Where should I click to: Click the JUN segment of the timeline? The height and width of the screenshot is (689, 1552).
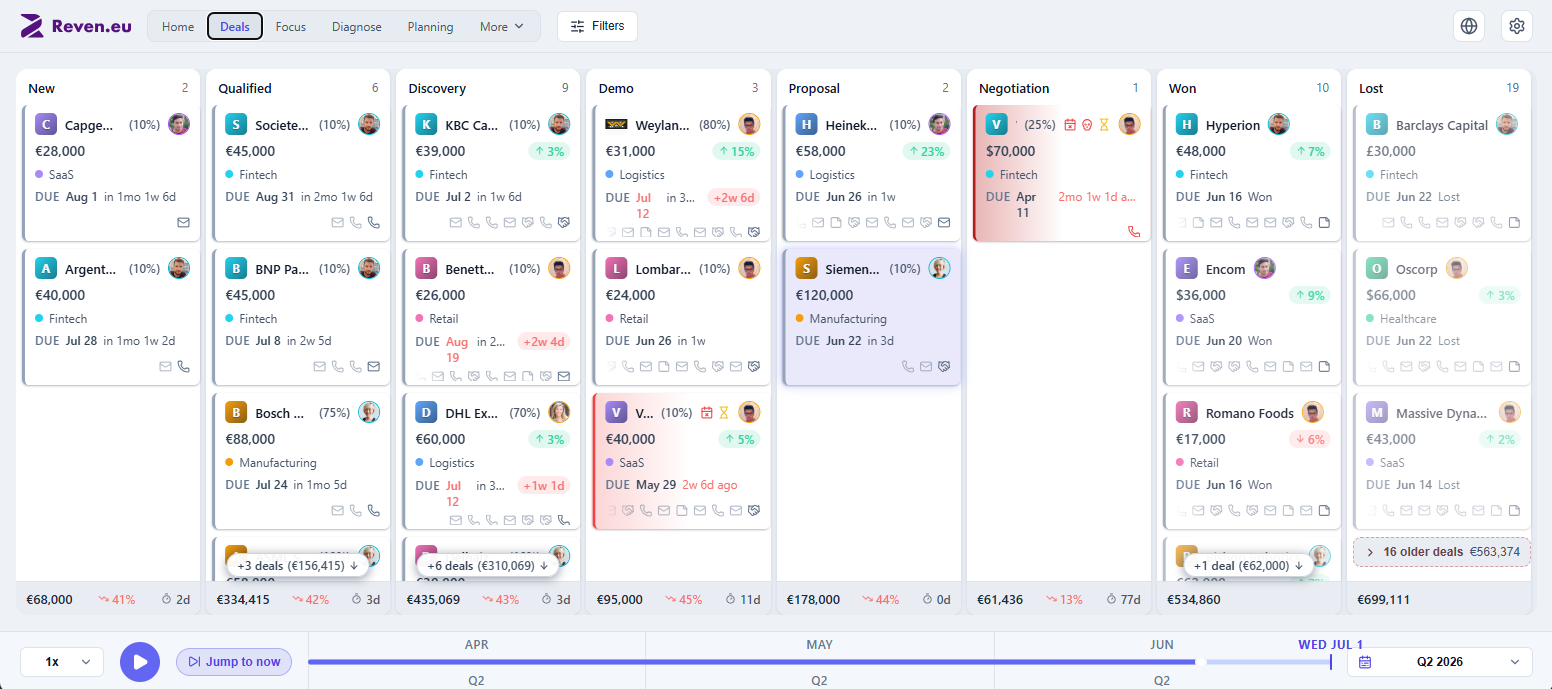coord(1162,645)
